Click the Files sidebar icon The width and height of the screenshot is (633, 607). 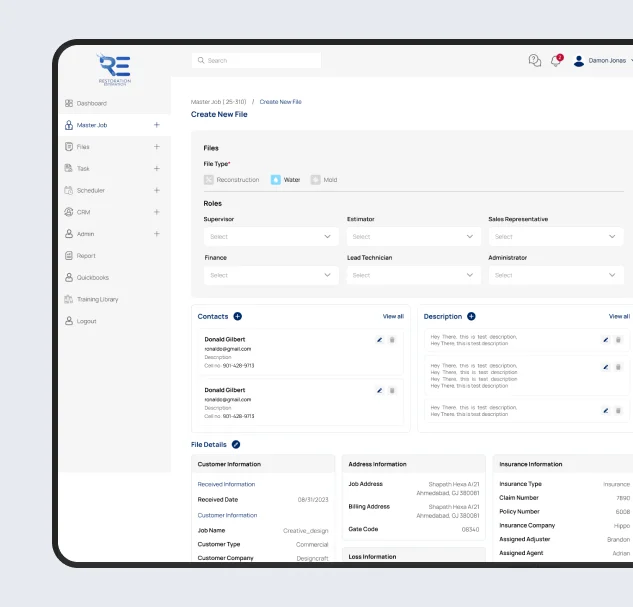click(x=69, y=147)
